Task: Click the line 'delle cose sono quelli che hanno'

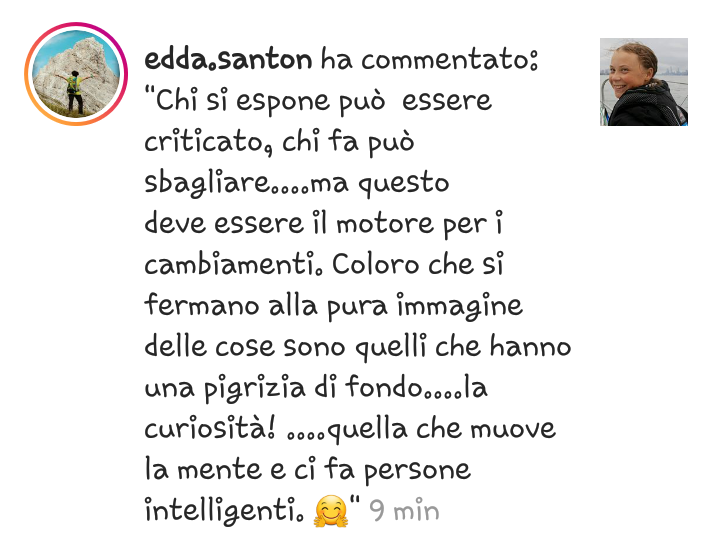Action: pyautogui.click(x=358, y=347)
